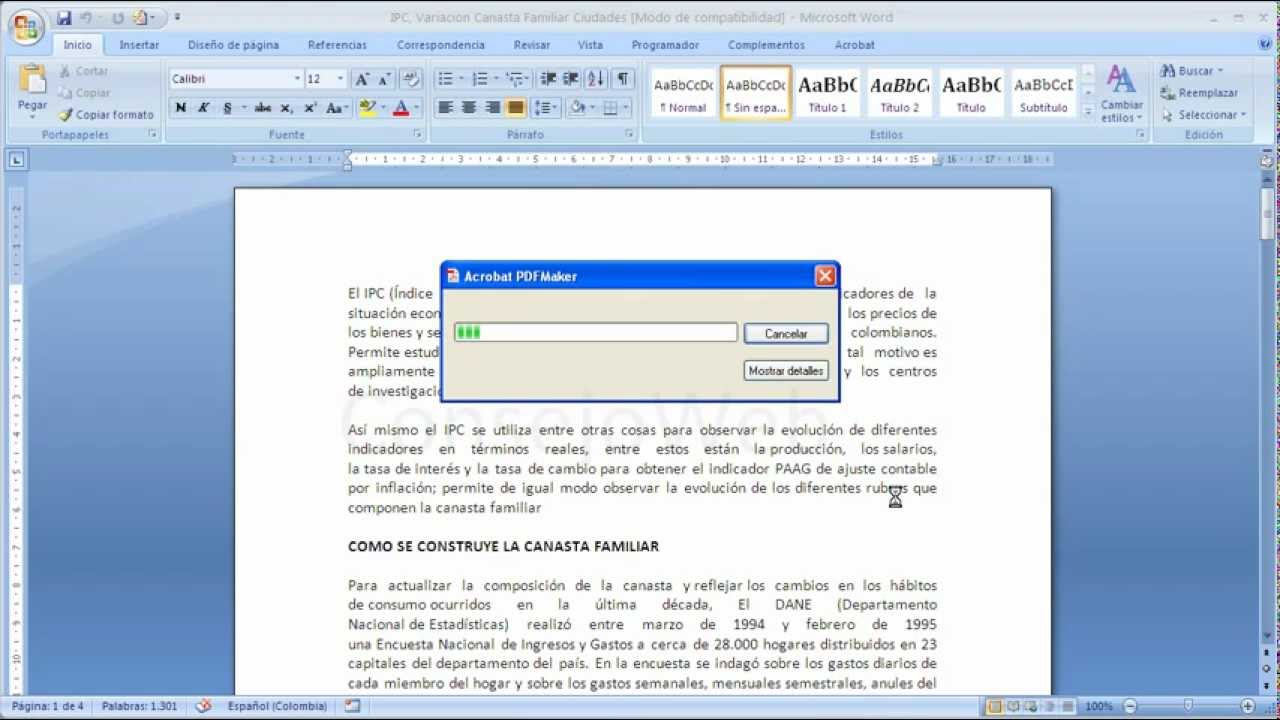Apply italic (K) formatting
1280x720 pixels.
coord(203,108)
